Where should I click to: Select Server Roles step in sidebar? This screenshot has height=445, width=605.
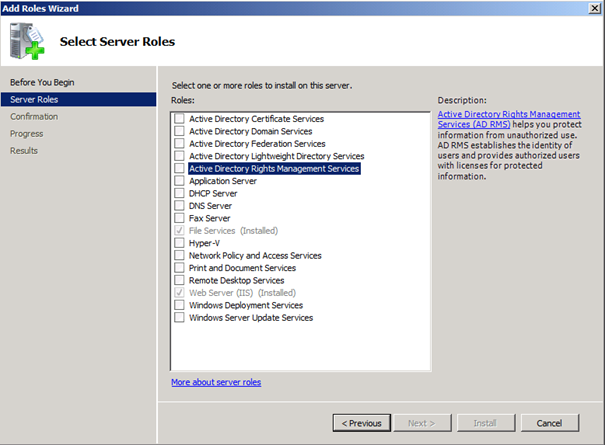(x=78, y=99)
